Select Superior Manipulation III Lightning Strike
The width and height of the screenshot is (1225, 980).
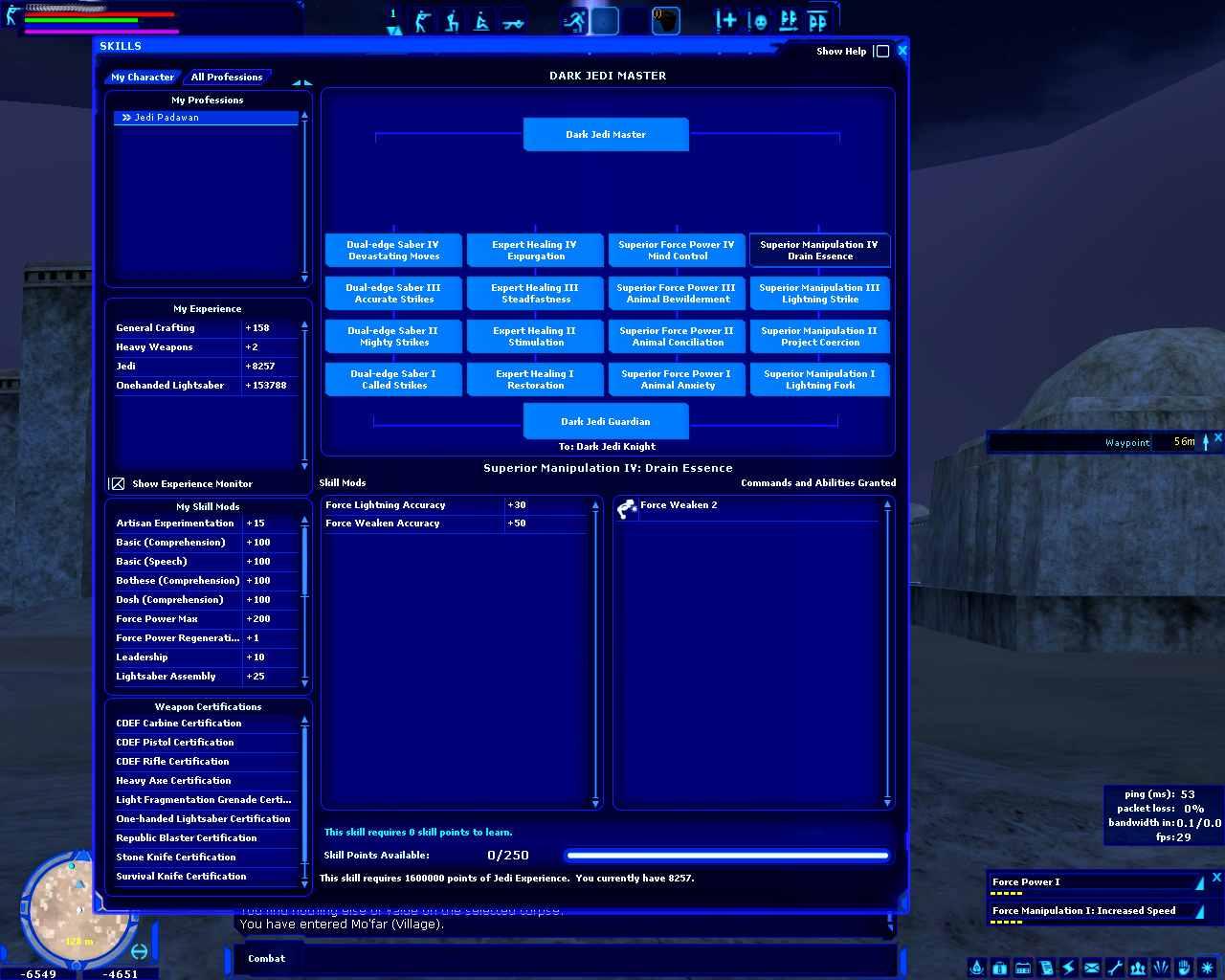[820, 294]
